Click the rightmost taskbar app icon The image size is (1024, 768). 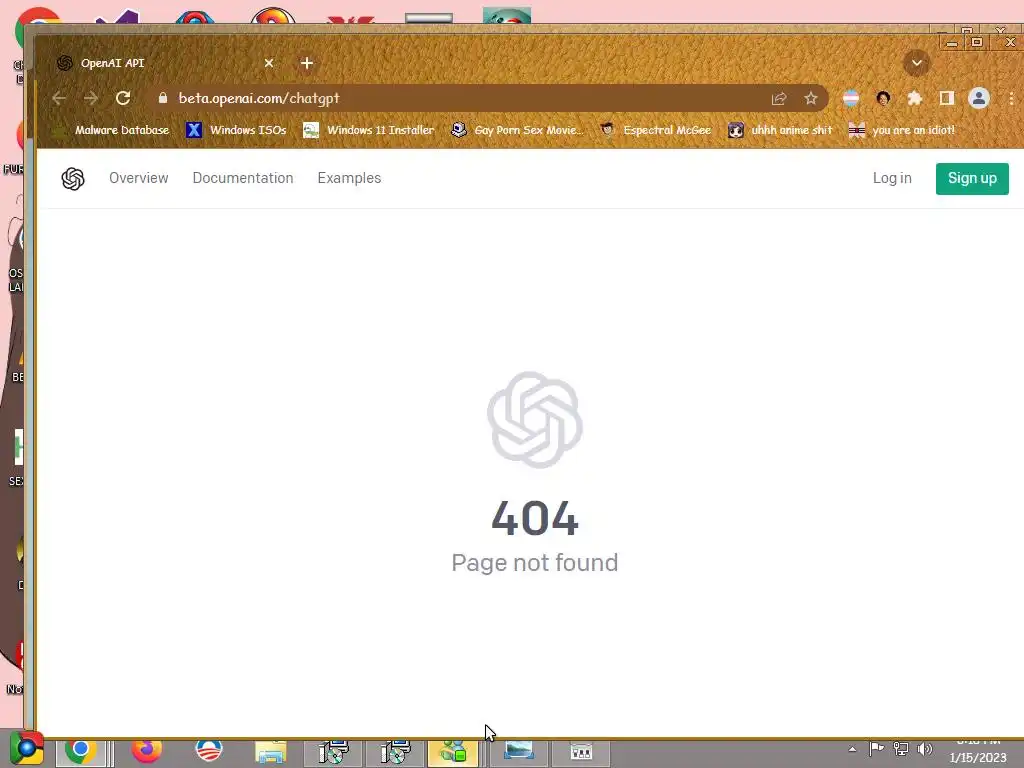pyautogui.click(x=581, y=752)
